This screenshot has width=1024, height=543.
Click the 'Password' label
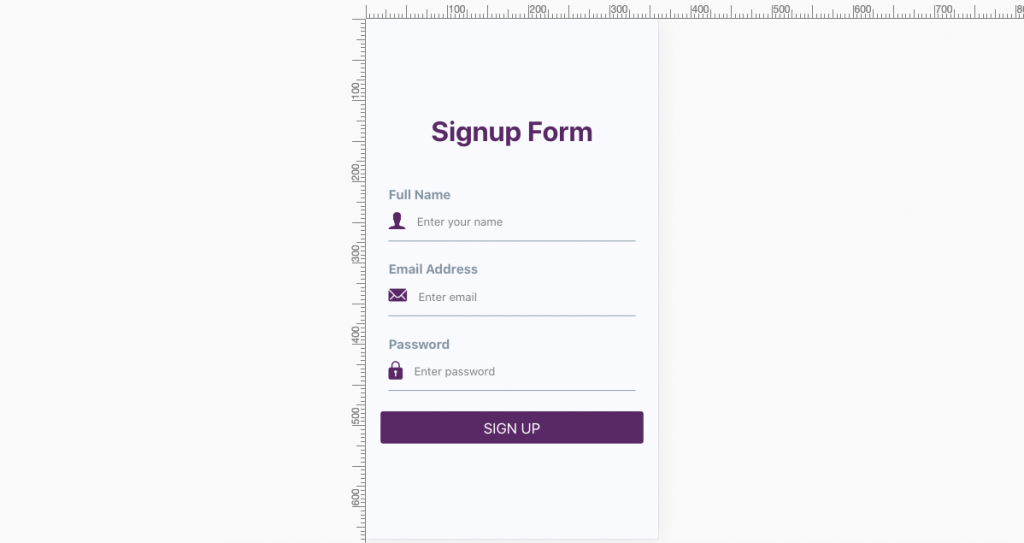419,344
